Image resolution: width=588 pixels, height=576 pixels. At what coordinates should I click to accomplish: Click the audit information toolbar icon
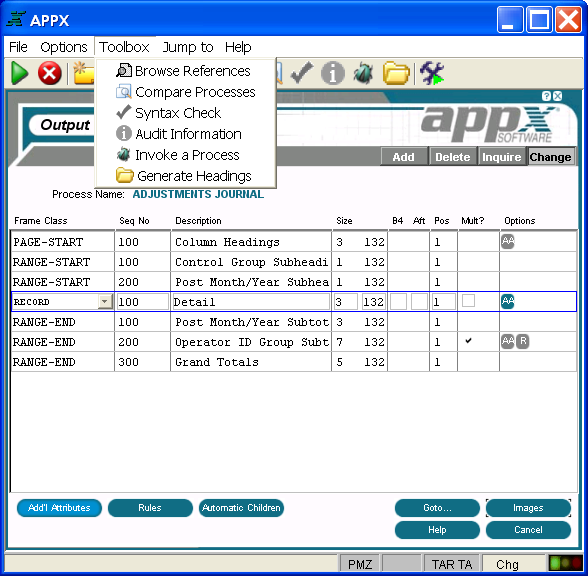333,73
